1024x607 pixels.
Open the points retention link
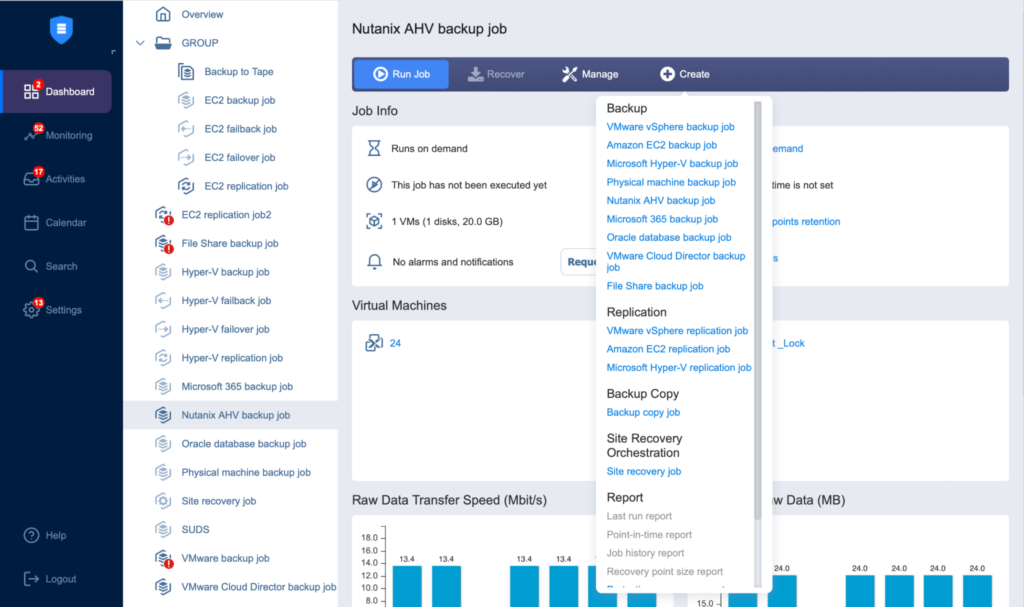(806, 221)
